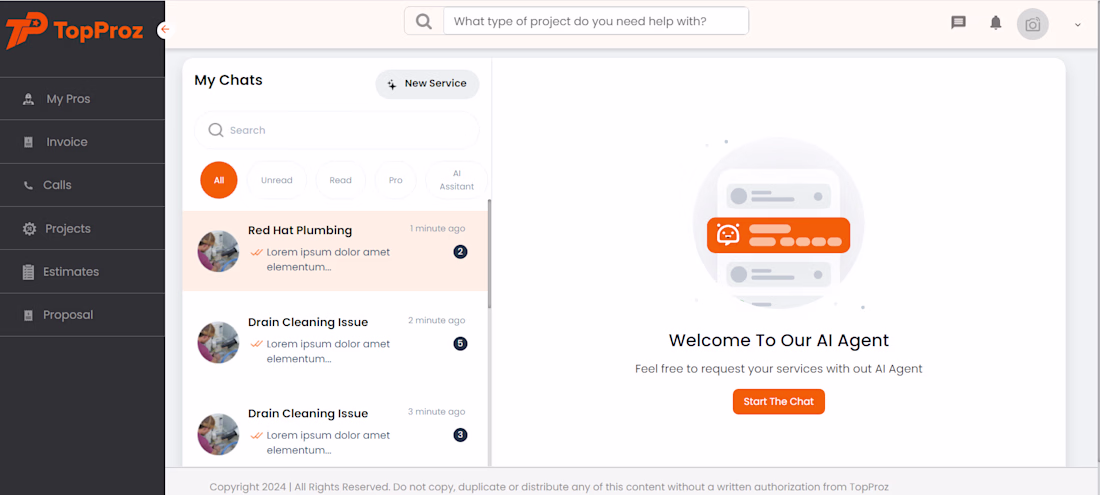
Task: Click the TopProz logo
Action: coord(74,30)
